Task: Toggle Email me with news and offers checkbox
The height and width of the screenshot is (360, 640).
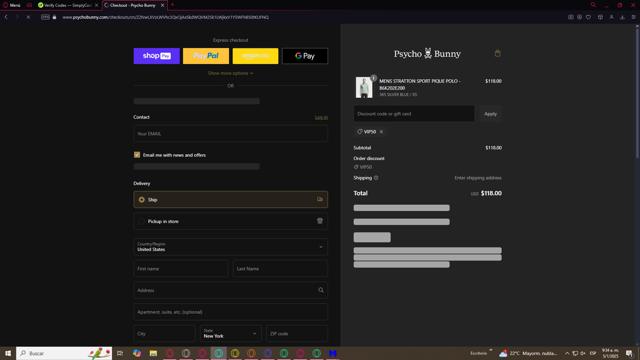Action: point(137,155)
